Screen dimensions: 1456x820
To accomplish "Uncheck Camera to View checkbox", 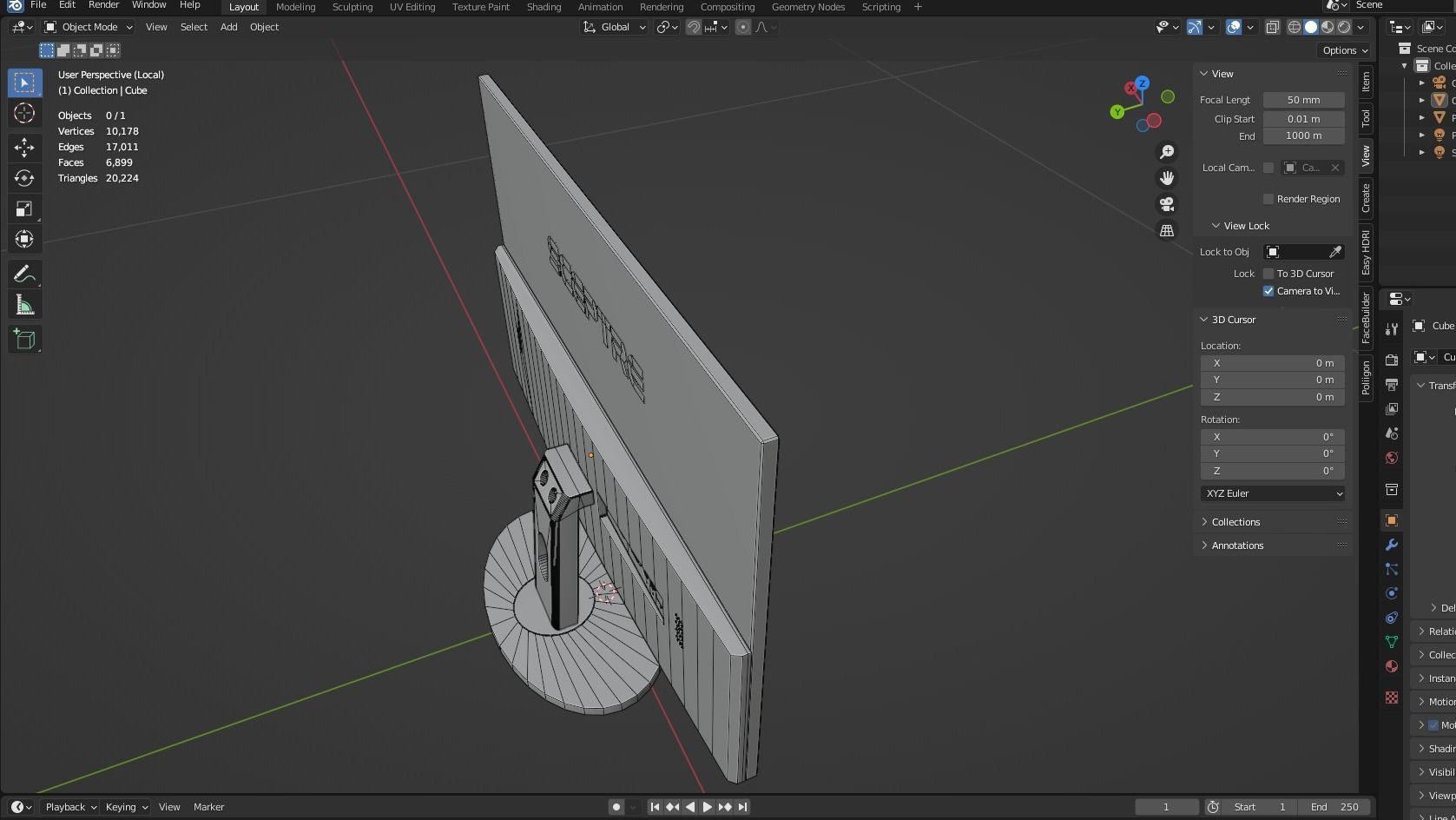I will click(1268, 291).
